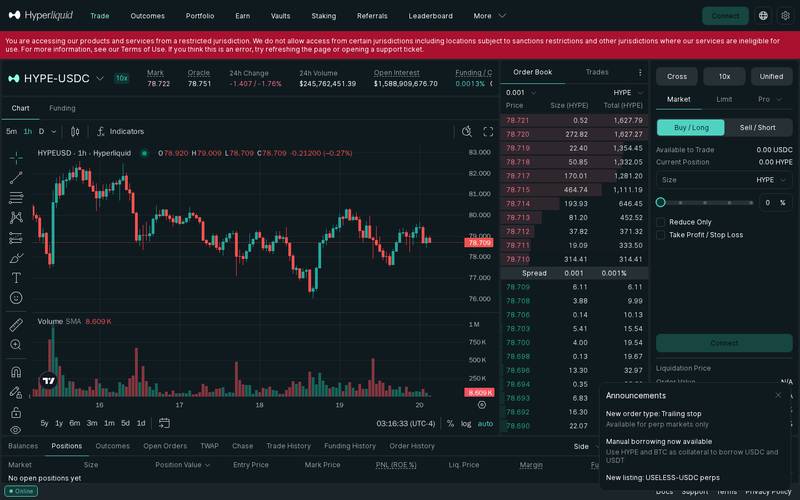
Task: Enable Take Profit / Stop Loss checkbox
Action: [x=661, y=235]
